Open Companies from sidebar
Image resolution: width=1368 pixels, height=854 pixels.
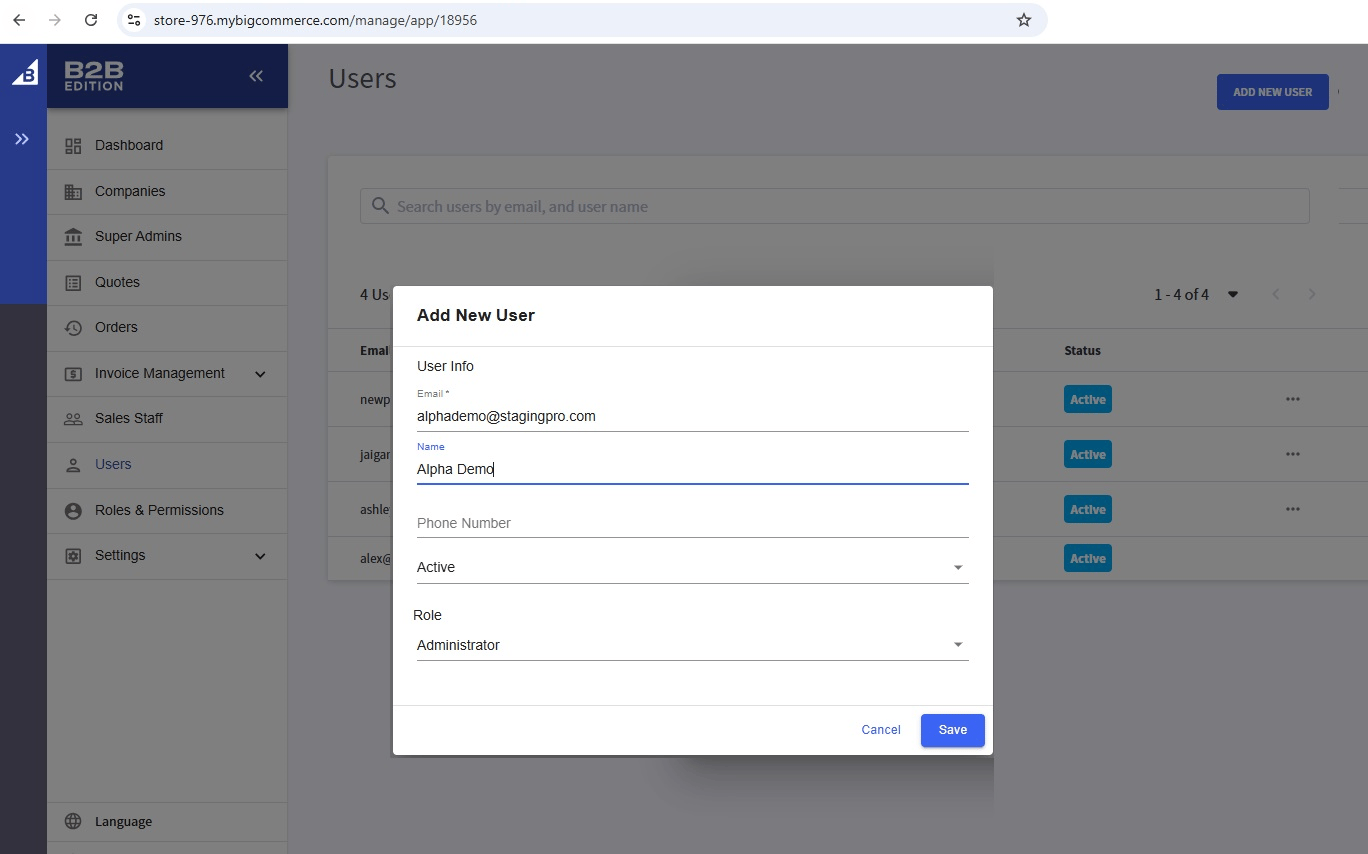pyautogui.click(x=167, y=192)
